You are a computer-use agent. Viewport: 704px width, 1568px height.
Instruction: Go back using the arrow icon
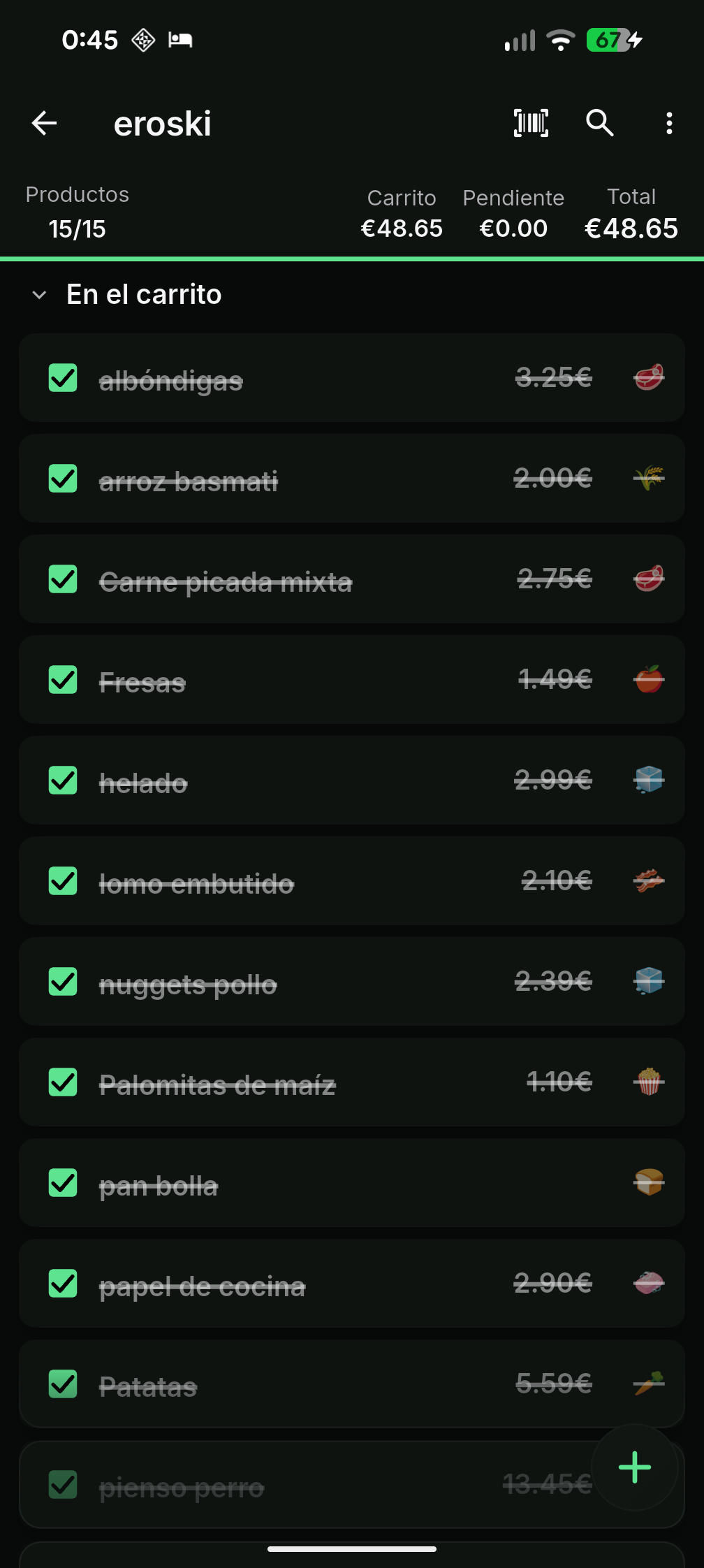click(x=44, y=124)
